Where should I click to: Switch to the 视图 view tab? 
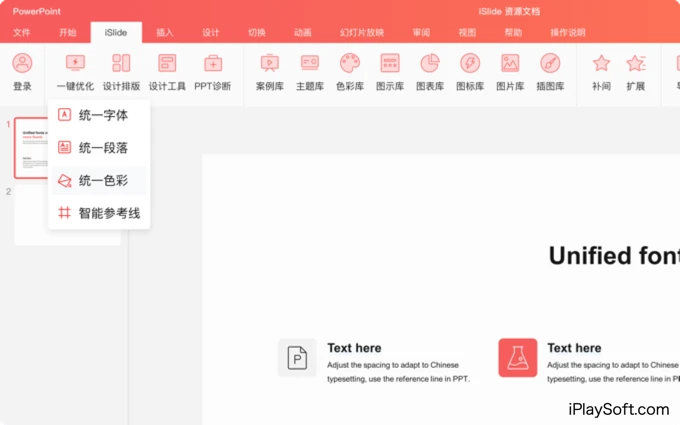pyautogui.click(x=467, y=33)
